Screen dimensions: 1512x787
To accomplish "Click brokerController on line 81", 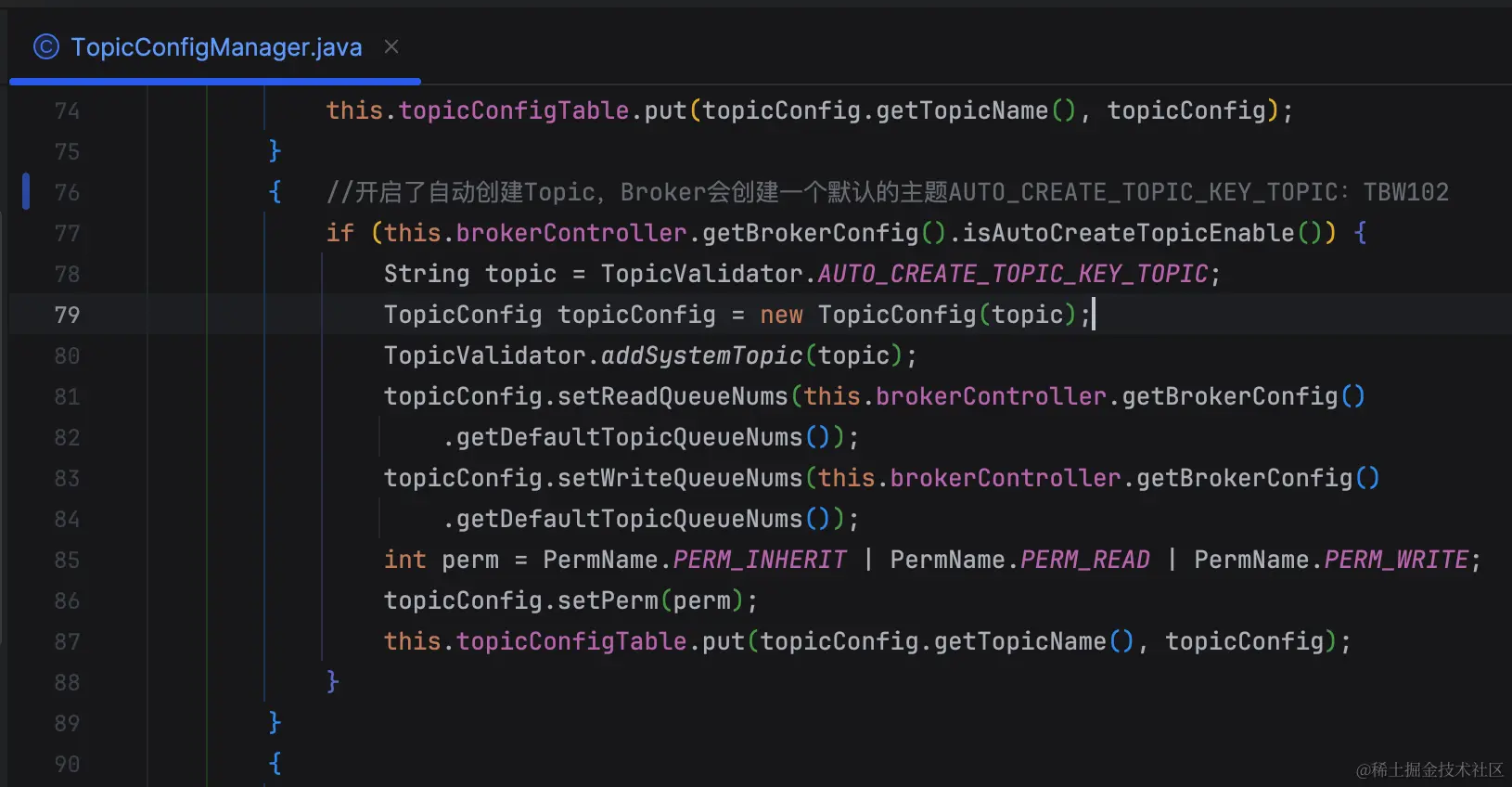I will coord(991,396).
